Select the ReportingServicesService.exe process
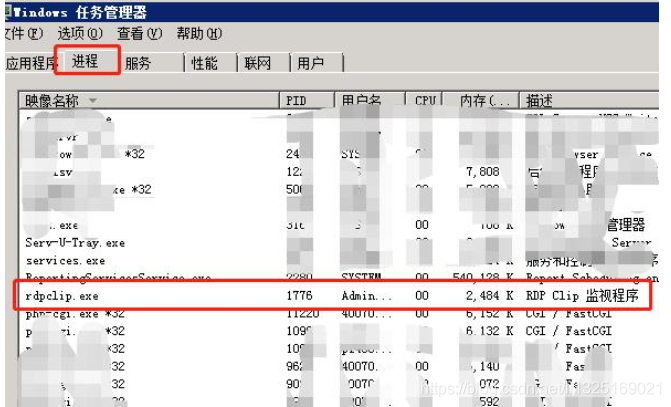Image resolution: width=671 pixels, height=407 pixels. 118,277
